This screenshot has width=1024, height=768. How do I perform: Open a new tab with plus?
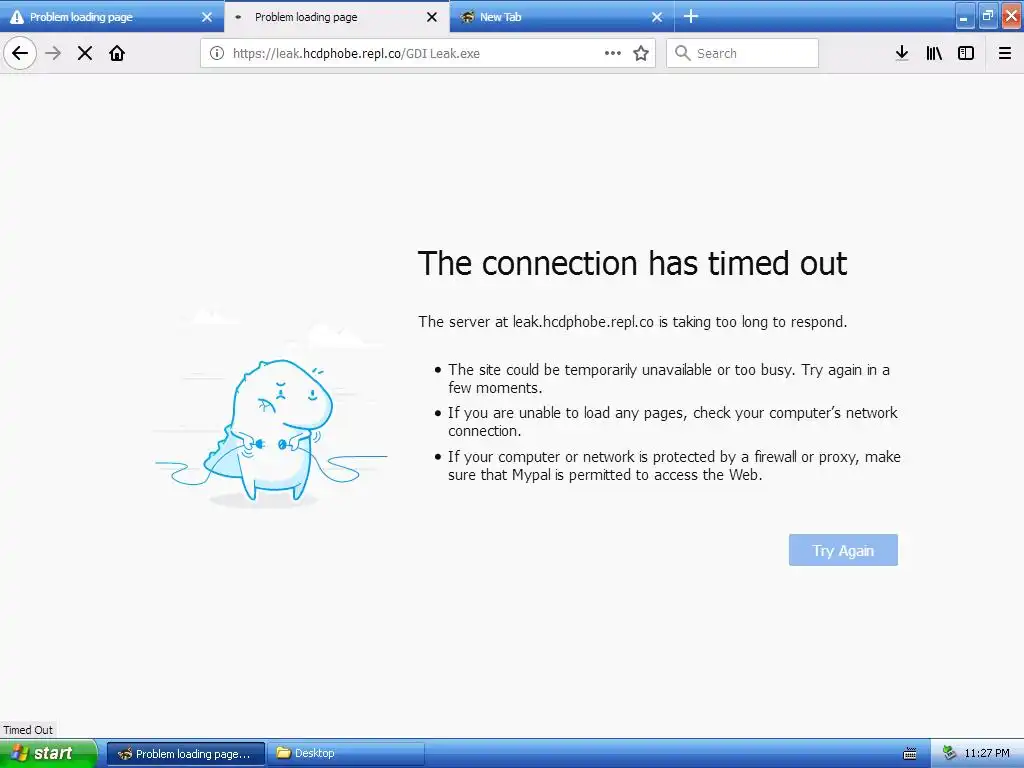coord(691,16)
